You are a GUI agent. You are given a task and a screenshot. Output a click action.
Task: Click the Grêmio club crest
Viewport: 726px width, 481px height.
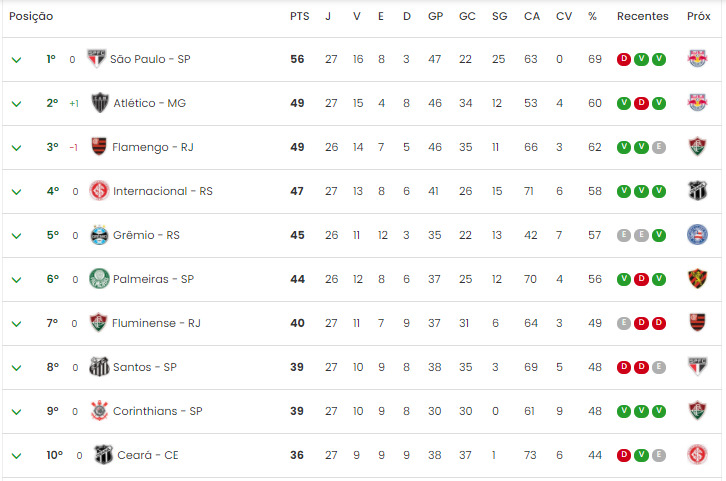click(x=99, y=235)
